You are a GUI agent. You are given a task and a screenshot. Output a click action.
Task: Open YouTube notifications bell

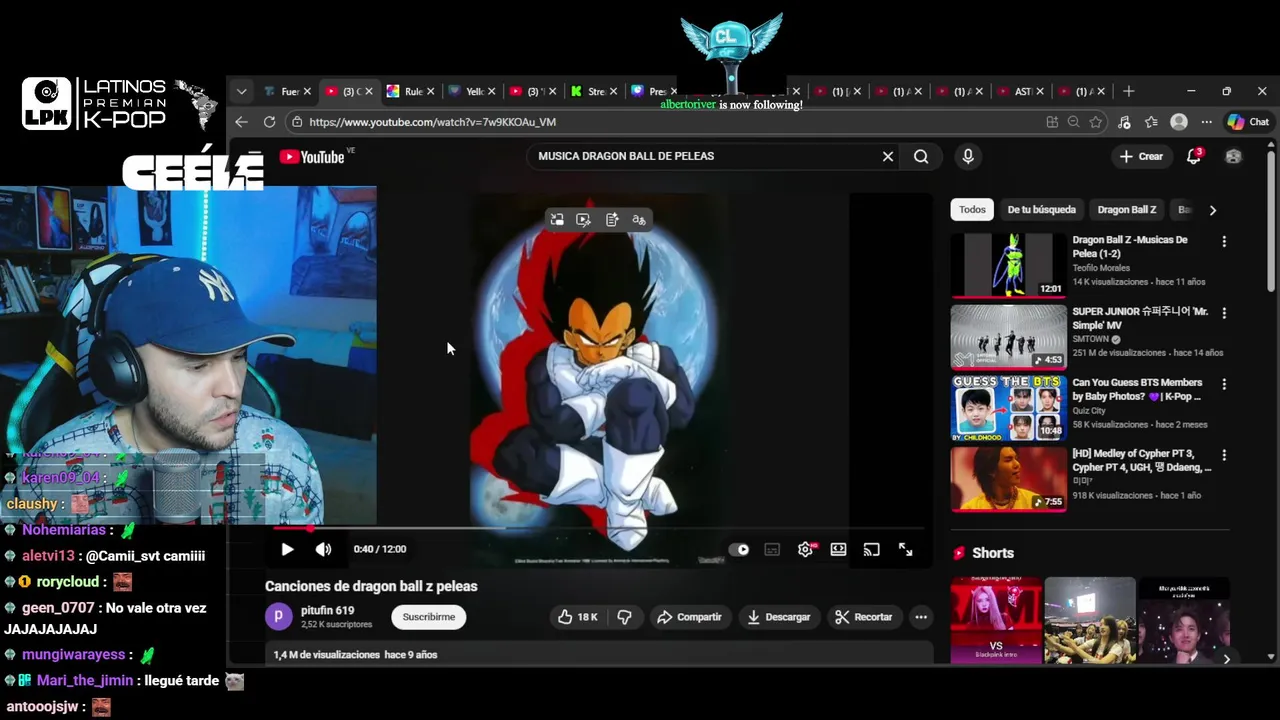point(1194,156)
